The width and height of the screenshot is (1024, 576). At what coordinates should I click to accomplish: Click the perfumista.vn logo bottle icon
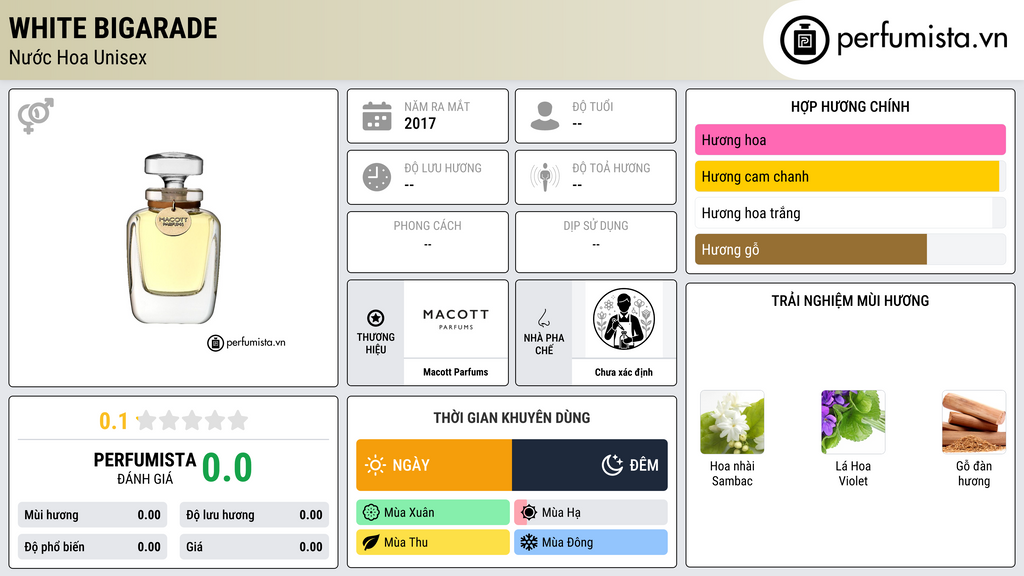point(804,40)
